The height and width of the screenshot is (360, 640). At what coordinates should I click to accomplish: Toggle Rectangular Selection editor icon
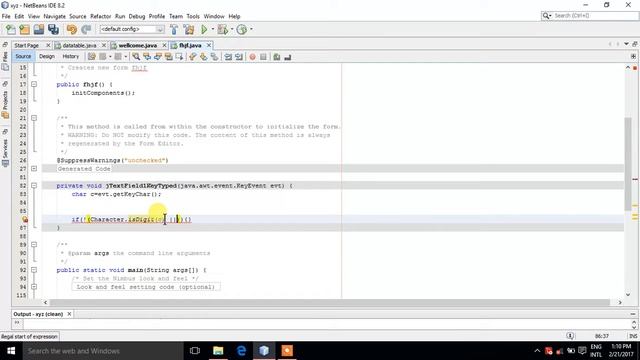(x=179, y=57)
